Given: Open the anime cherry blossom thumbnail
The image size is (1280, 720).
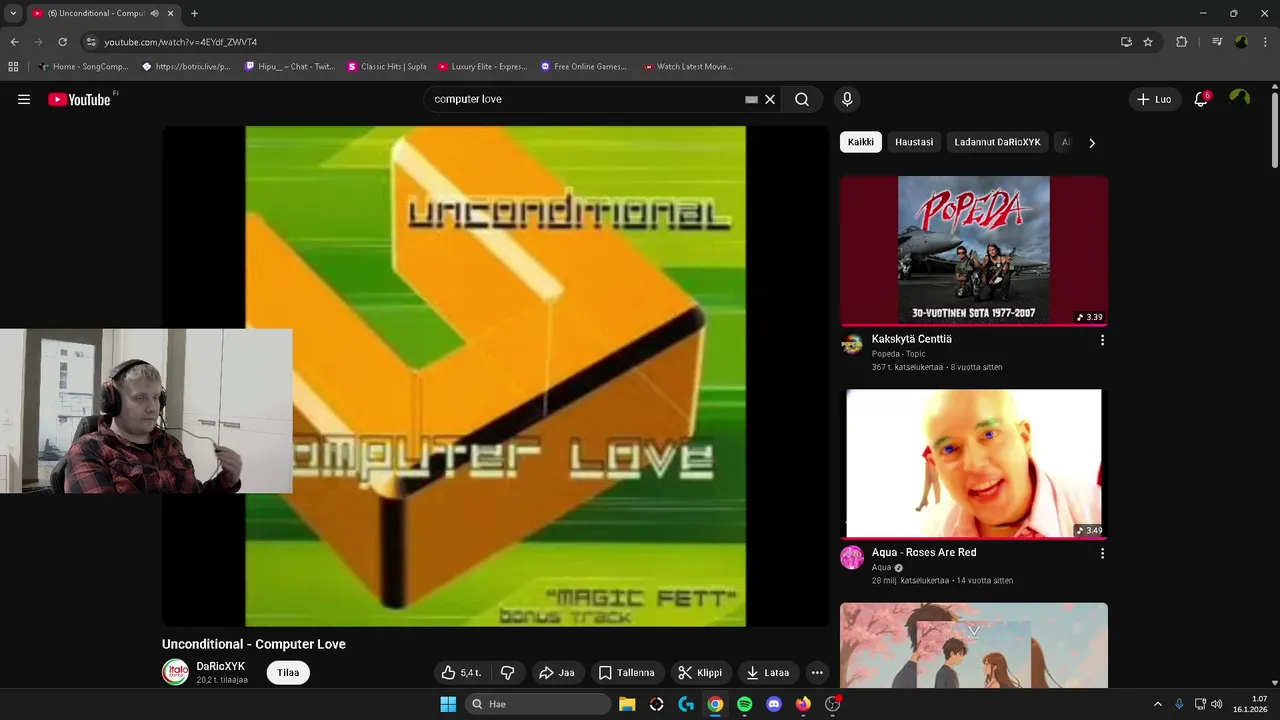Looking at the screenshot, I should coord(974,645).
